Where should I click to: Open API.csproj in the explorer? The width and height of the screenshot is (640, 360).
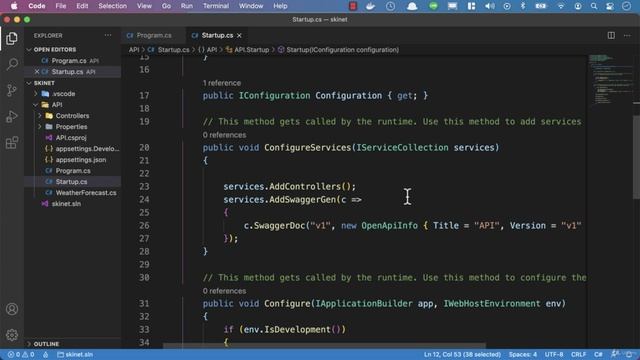pos(71,138)
